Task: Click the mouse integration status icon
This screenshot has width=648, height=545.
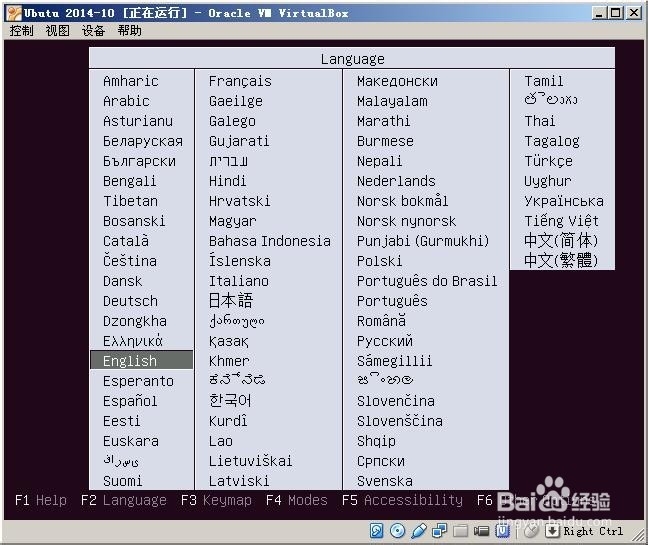Action: pos(531,531)
